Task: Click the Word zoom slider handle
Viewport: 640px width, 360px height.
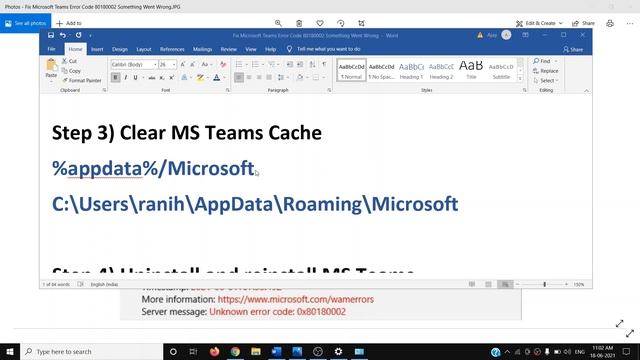Action: pyautogui.click(x=544, y=284)
